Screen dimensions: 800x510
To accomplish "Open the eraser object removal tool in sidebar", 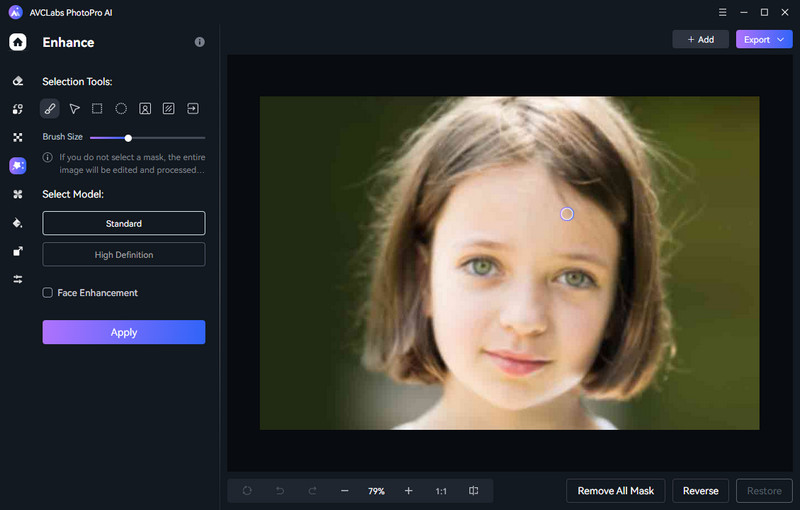I will pos(18,81).
